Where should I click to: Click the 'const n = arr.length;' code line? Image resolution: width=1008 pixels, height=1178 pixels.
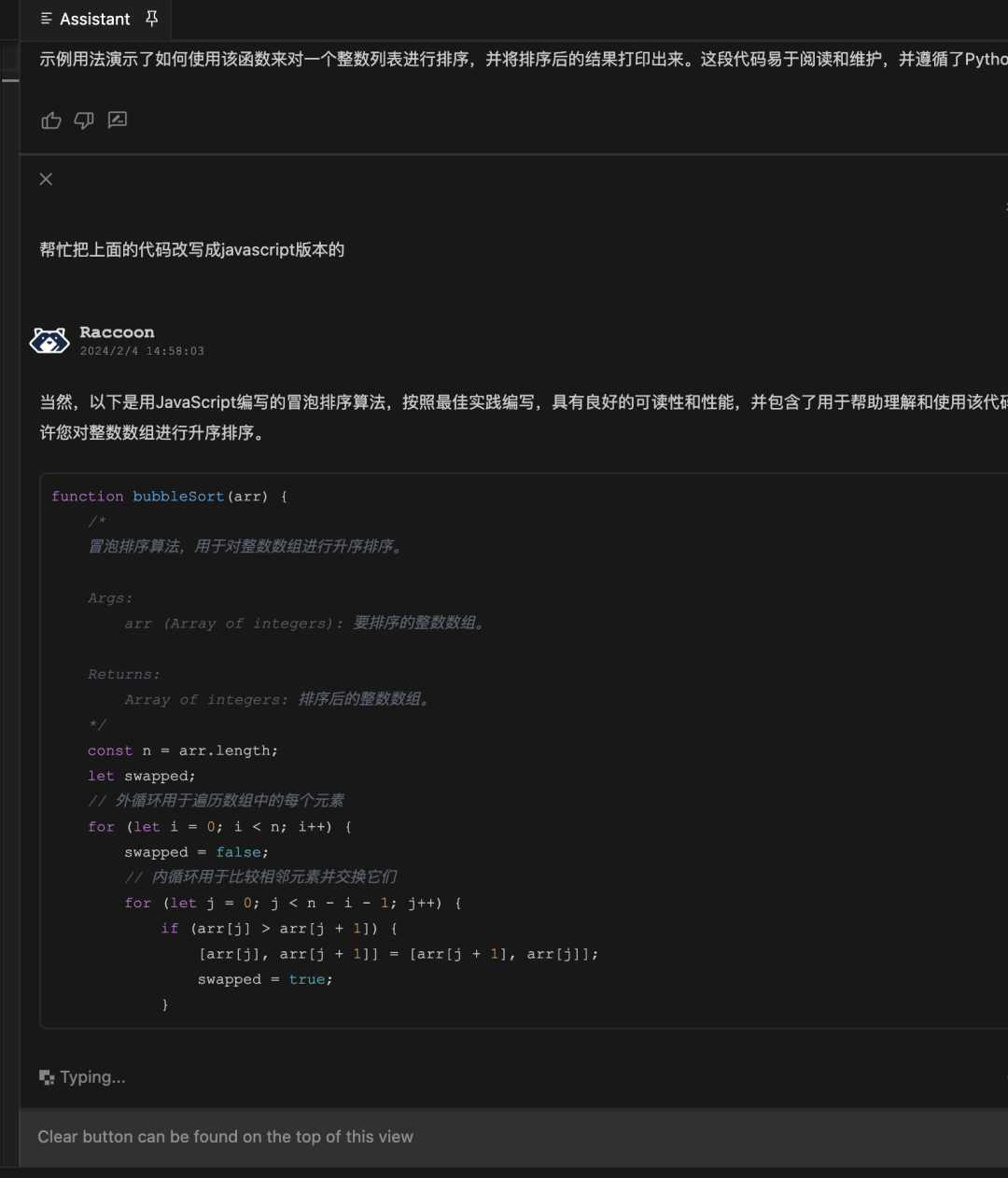coord(183,750)
